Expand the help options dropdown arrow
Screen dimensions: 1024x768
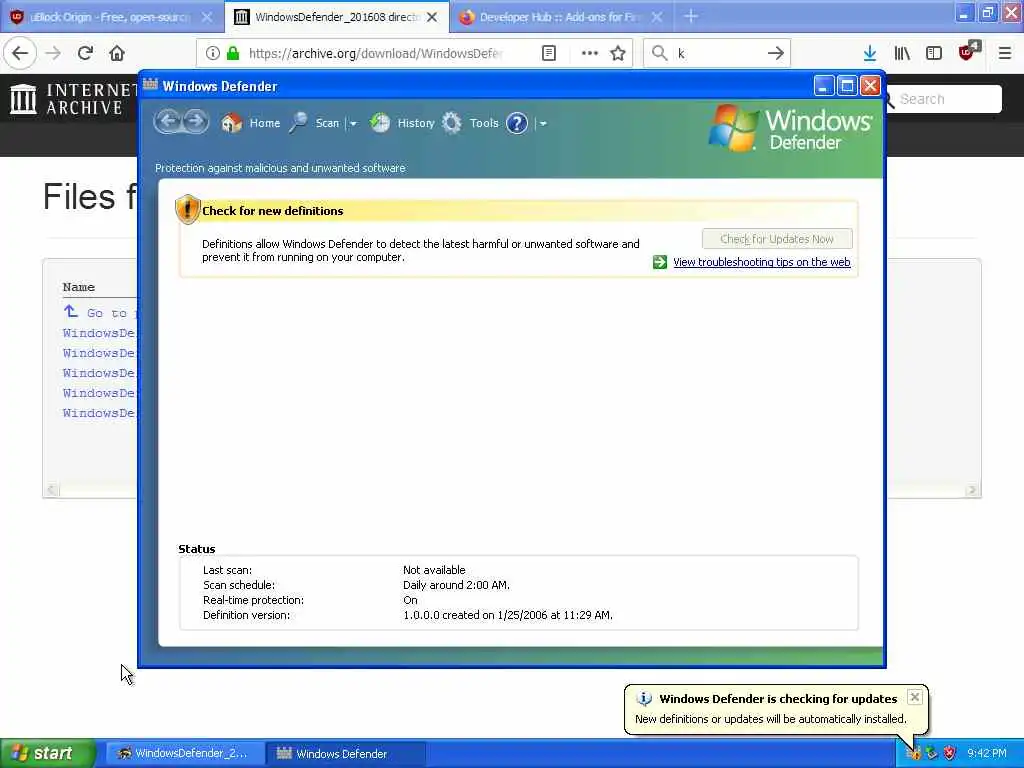543,123
